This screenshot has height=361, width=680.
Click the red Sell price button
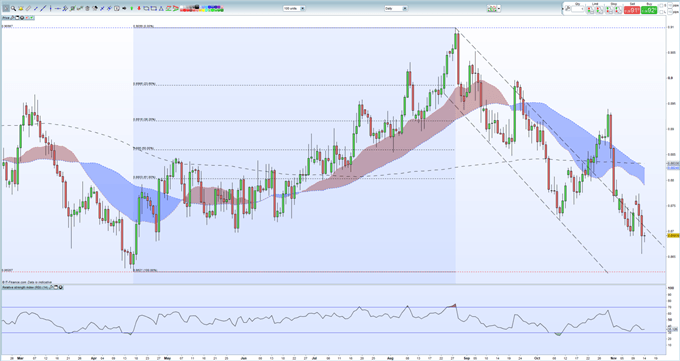pos(632,10)
